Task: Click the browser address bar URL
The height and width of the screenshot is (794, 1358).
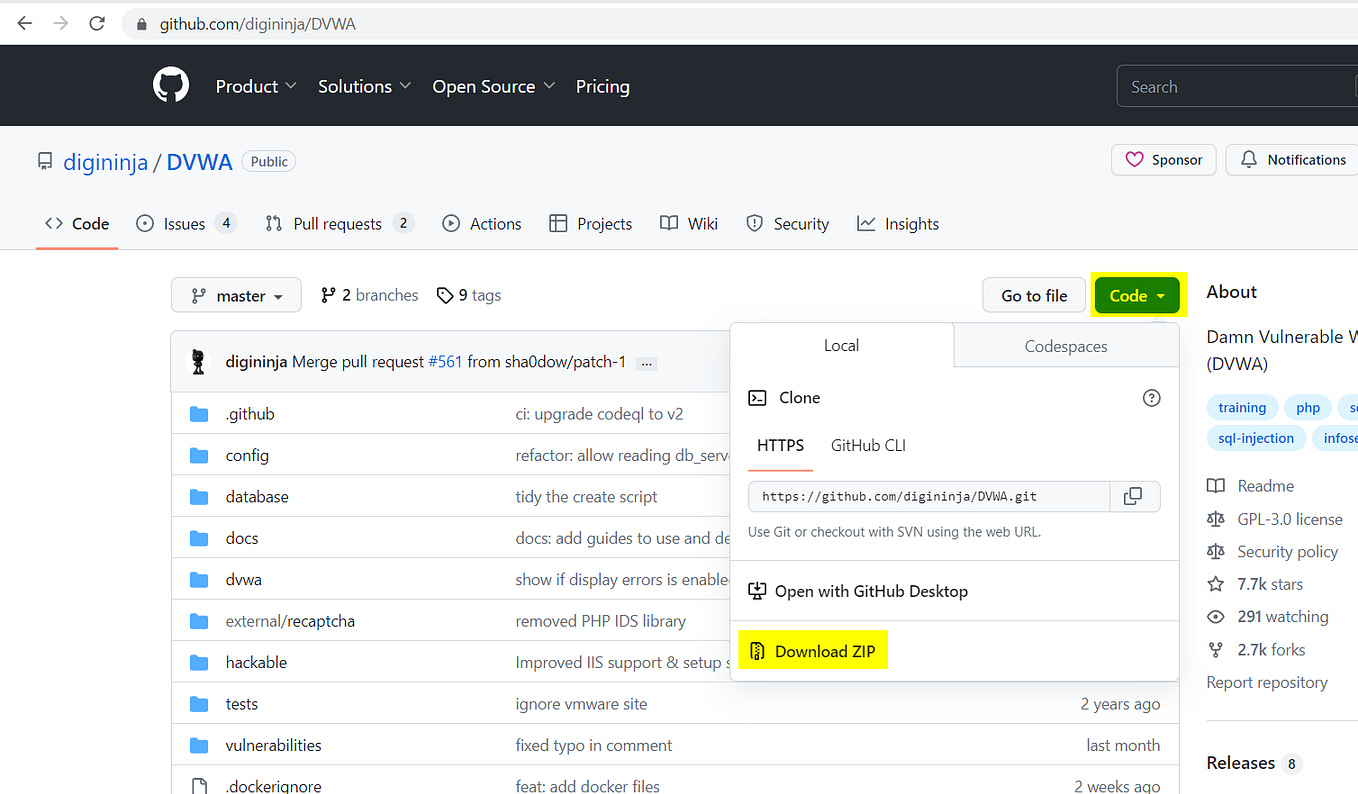Action: coord(258,24)
